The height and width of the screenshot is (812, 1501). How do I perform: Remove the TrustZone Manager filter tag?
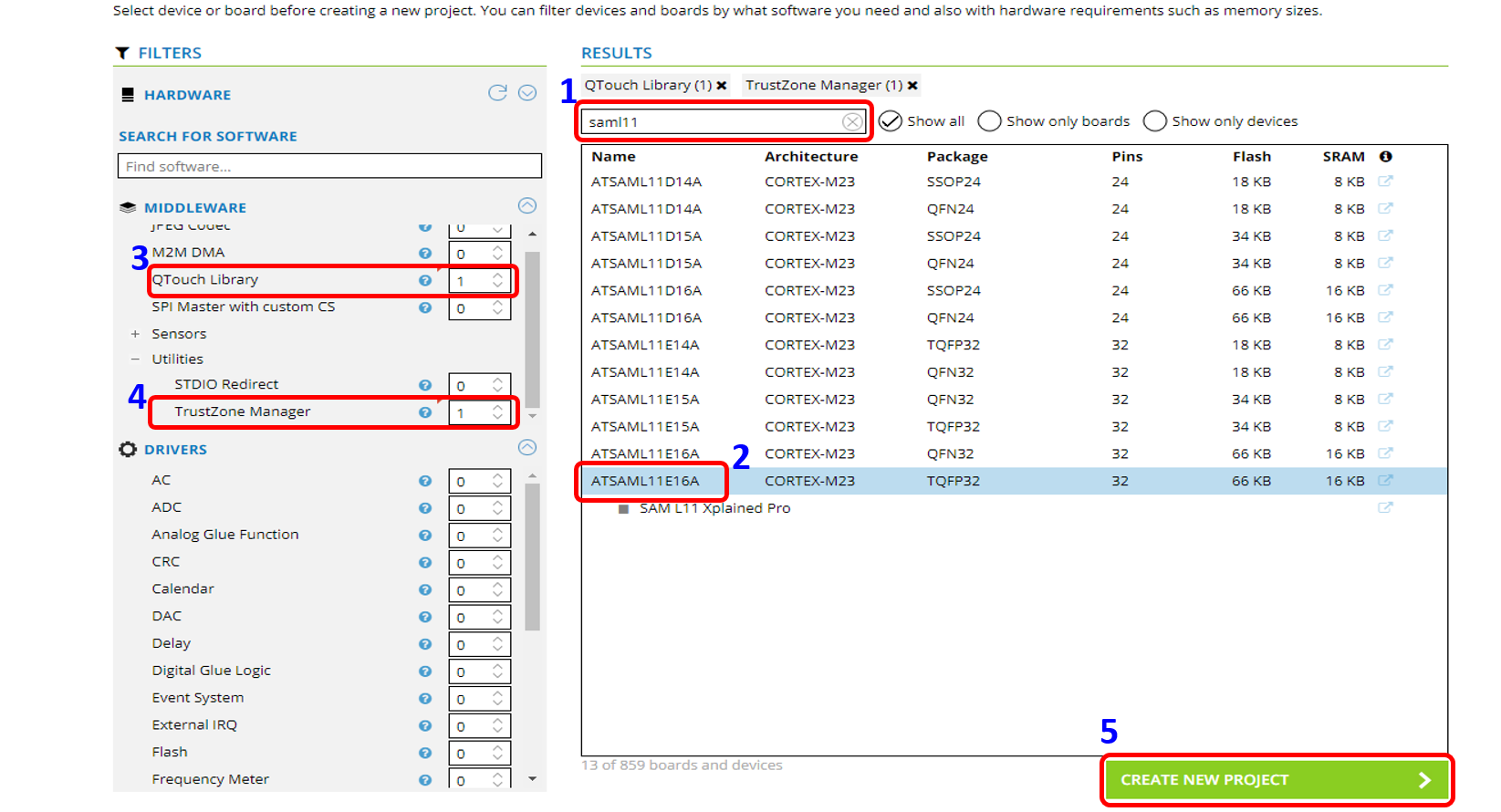[x=912, y=86]
